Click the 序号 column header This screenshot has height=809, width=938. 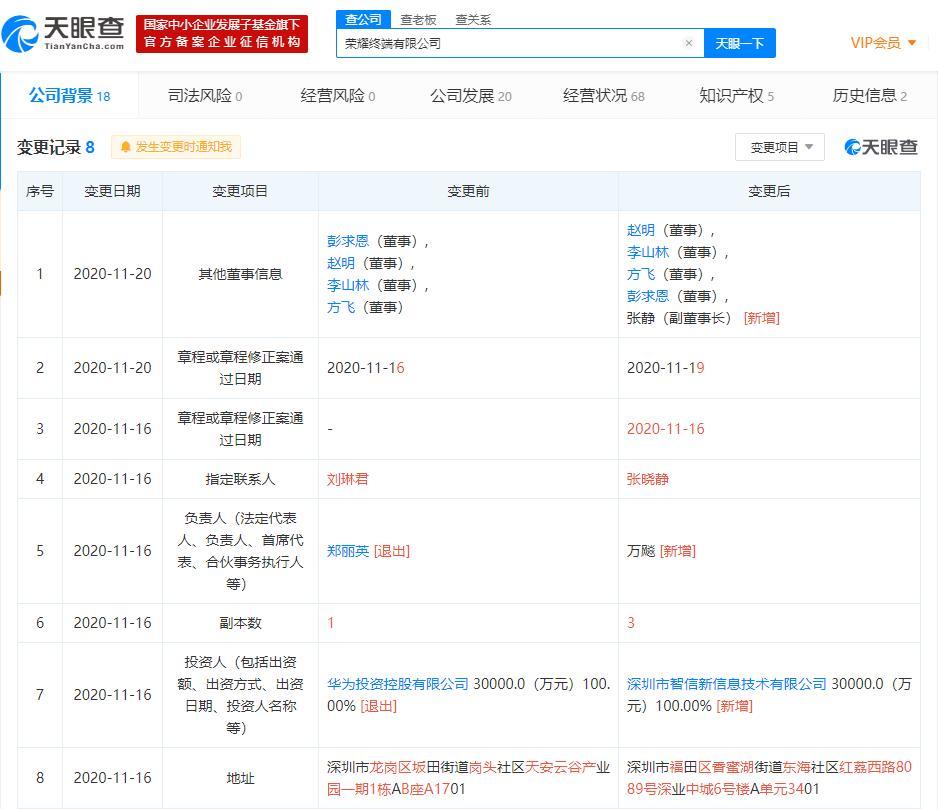point(39,191)
